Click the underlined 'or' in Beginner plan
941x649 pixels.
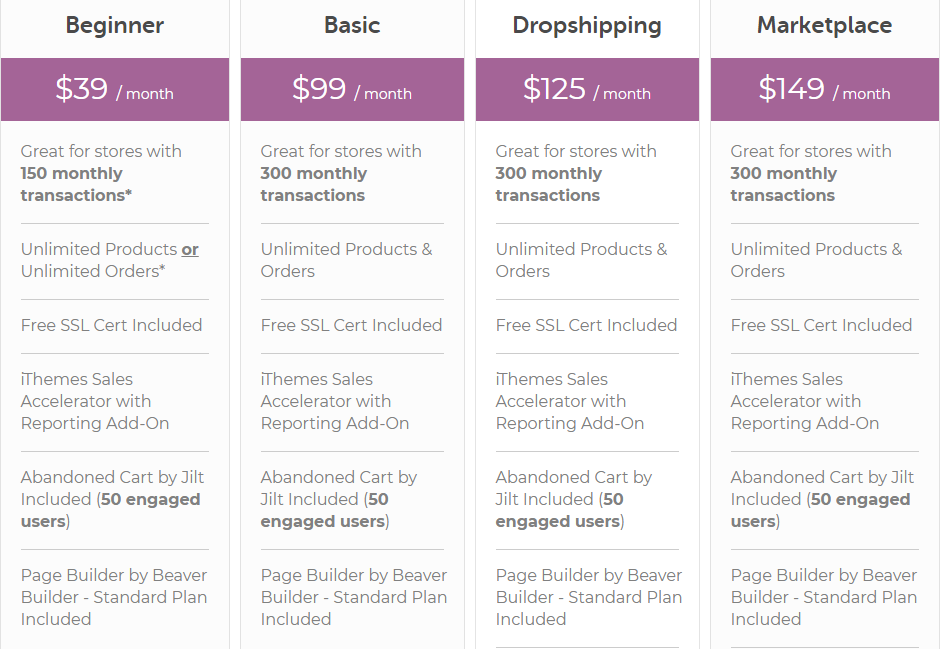click(190, 250)
